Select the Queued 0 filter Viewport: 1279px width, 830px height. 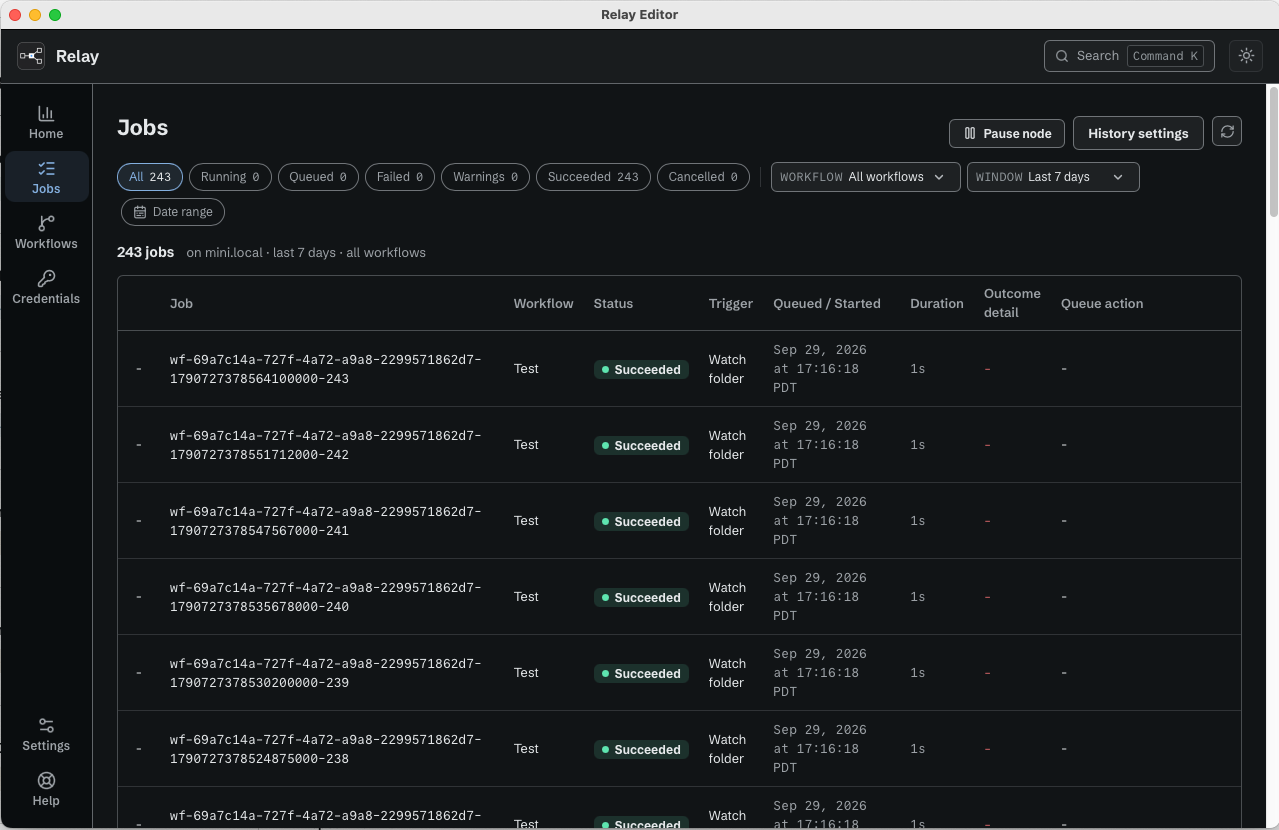coord(318,177)
